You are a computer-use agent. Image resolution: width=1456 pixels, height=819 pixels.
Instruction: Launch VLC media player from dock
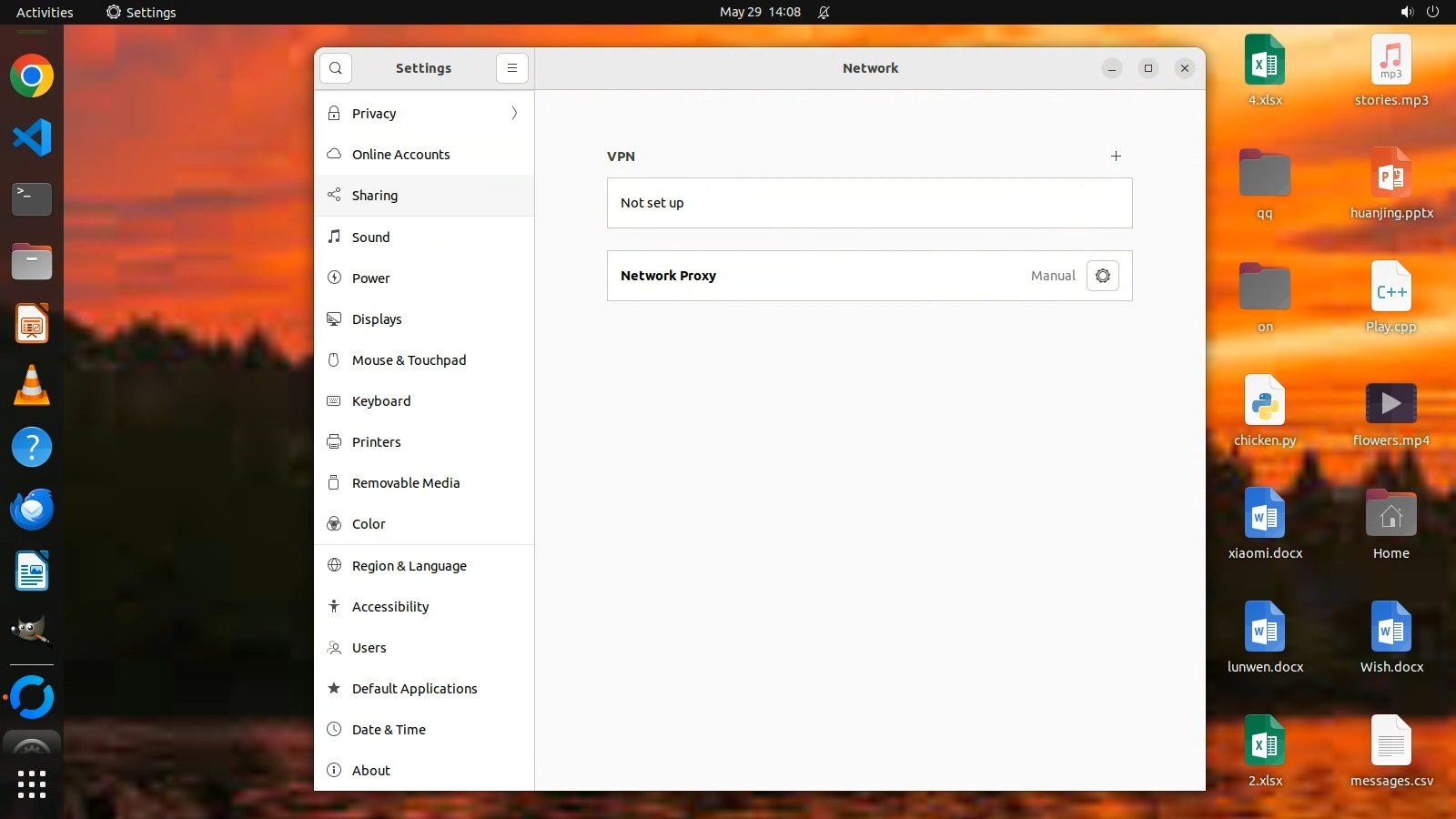pyautogui.click(x=32, y=386)
